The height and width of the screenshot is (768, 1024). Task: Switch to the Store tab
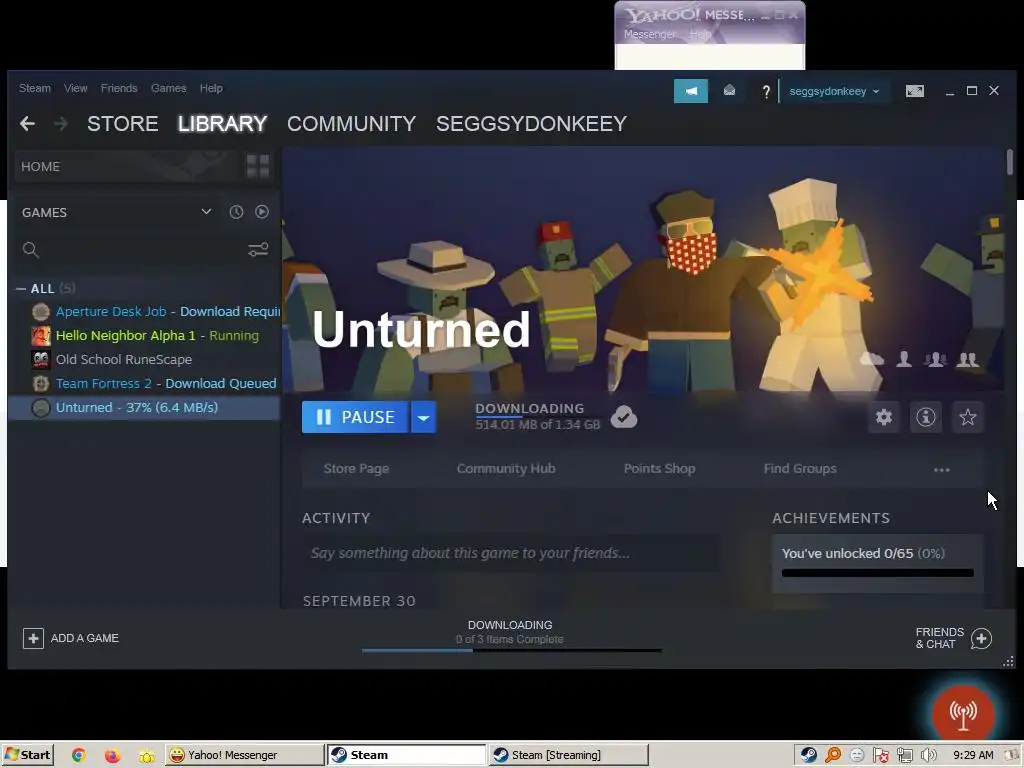point(123,123)
